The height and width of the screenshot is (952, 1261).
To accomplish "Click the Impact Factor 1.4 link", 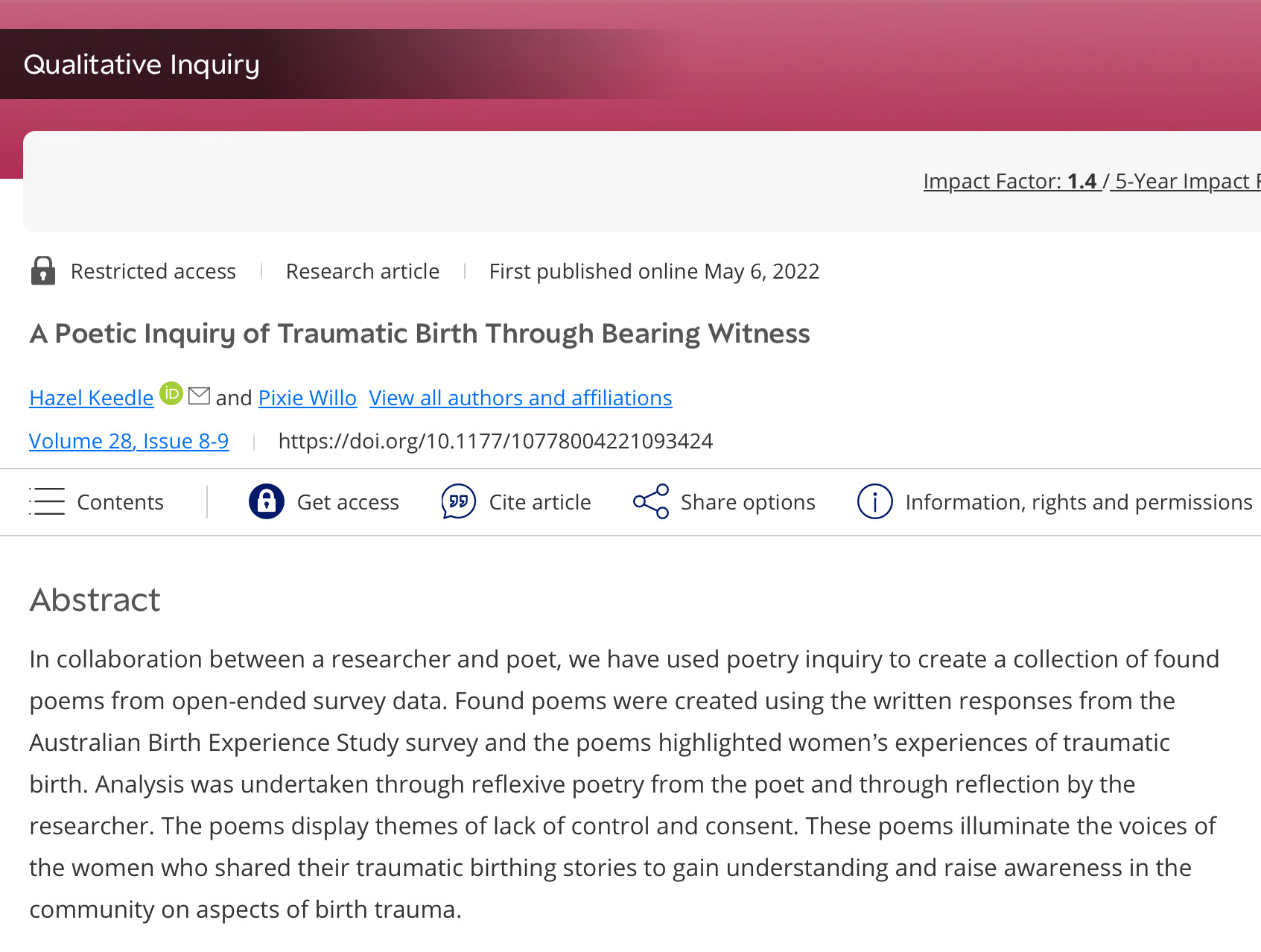I will pos(1009,181).
